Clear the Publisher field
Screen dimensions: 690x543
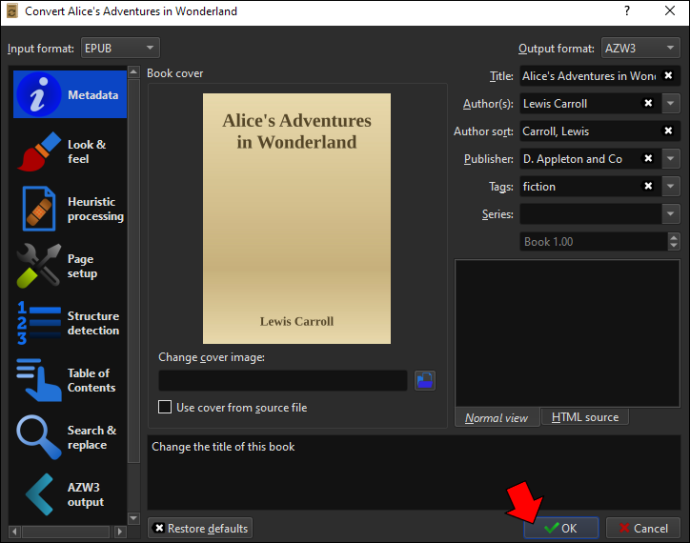pos(648,158)
